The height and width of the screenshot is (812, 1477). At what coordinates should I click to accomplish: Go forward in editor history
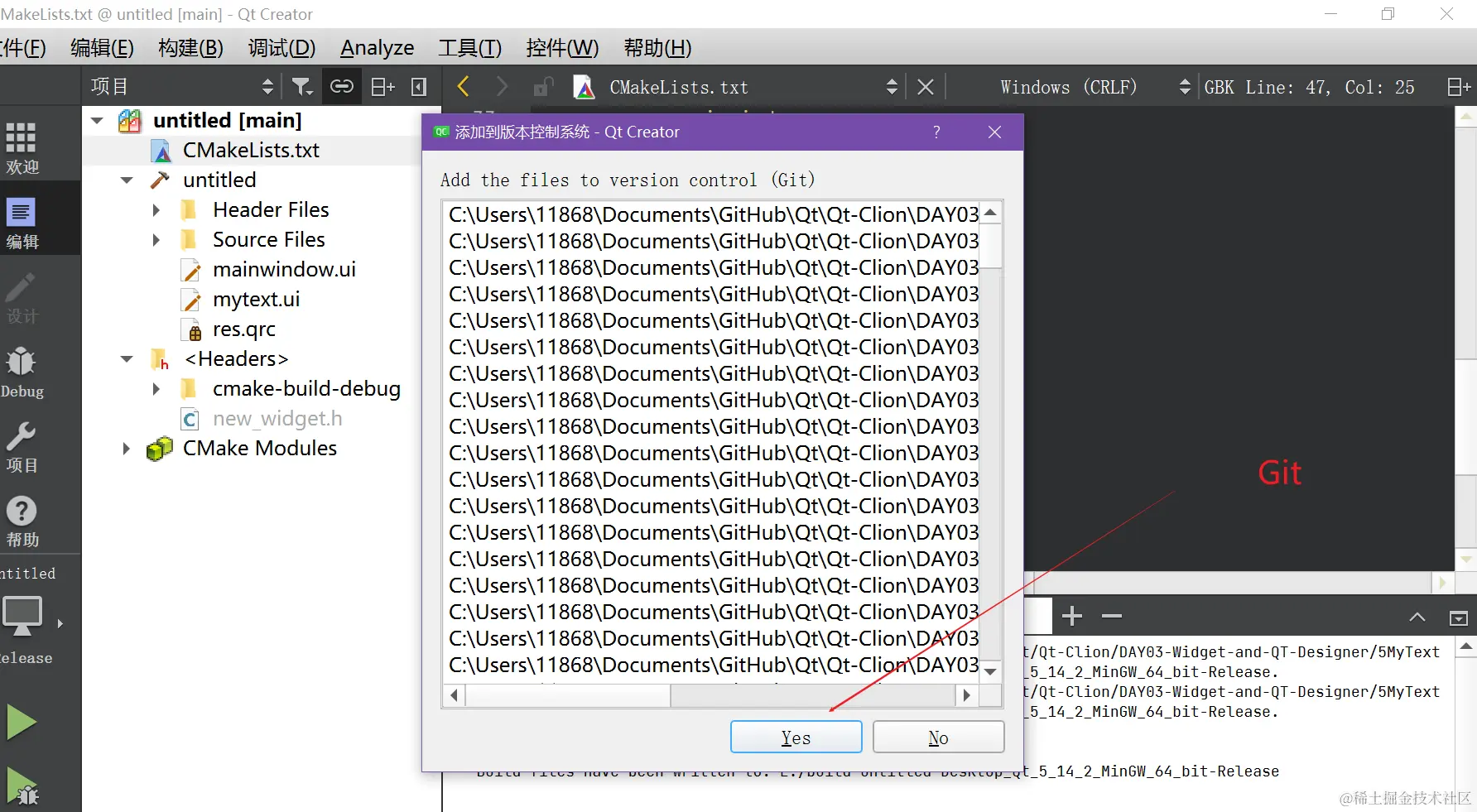coord(502,86)
